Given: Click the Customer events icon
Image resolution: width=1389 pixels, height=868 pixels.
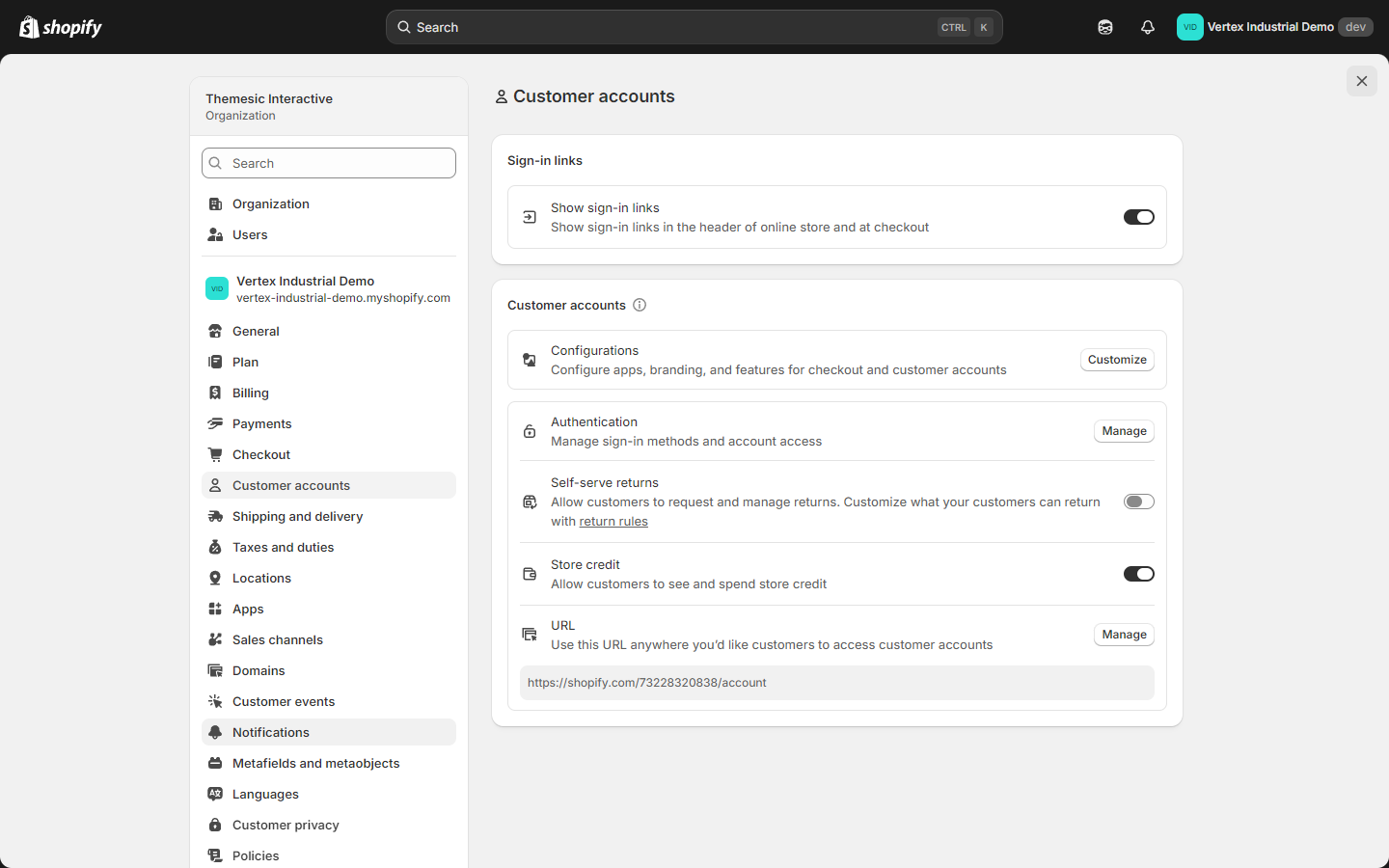Looking at the screenshot, I should click(x=215, y=701).
